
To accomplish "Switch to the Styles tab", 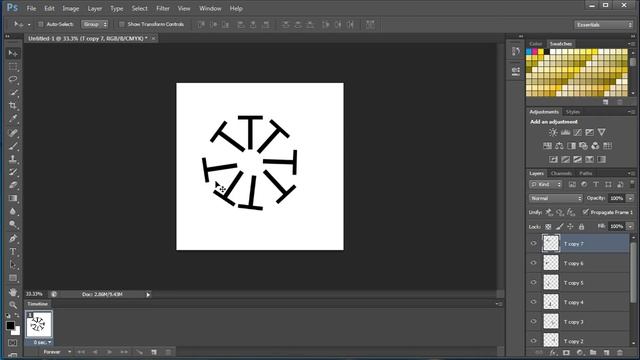I will coord(573,112).
